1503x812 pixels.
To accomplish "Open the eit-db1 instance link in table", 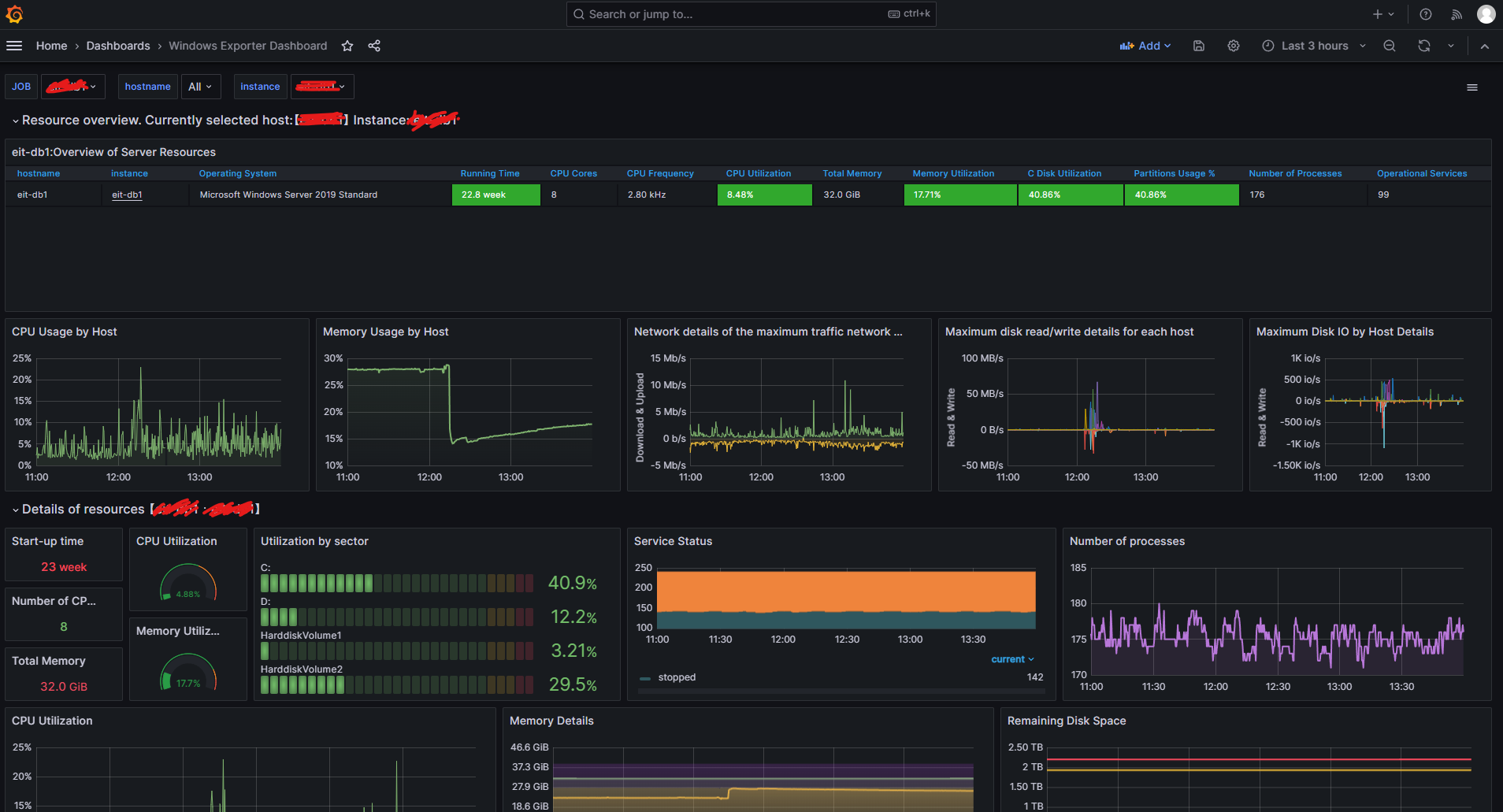I will (x=127, y=195).
